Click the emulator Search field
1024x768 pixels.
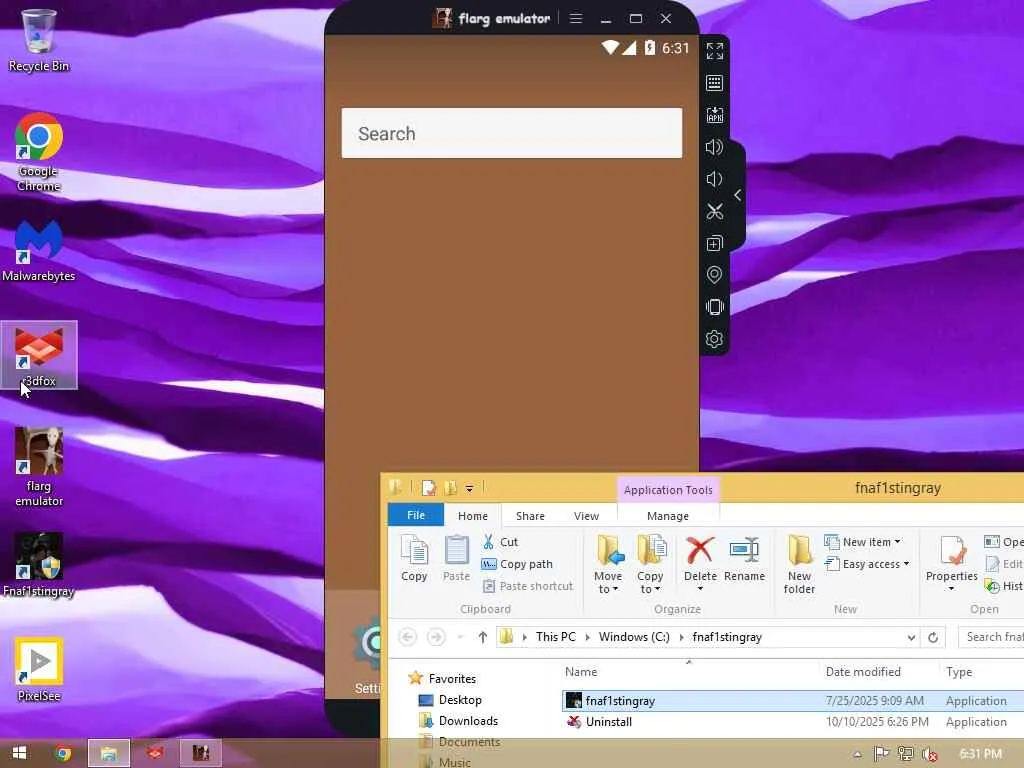click(511, 133)
